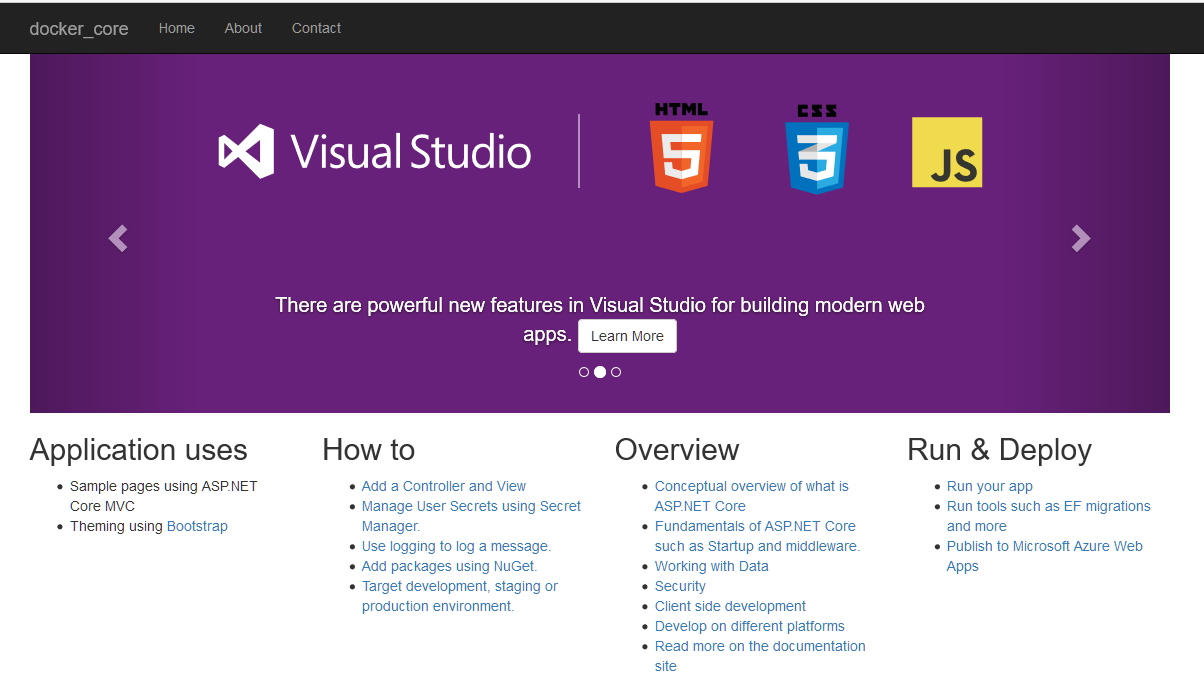Open 'Fundamentals of ASP.NET Core' link
Screen dimensions: 1204x679
tap(757, 536)
